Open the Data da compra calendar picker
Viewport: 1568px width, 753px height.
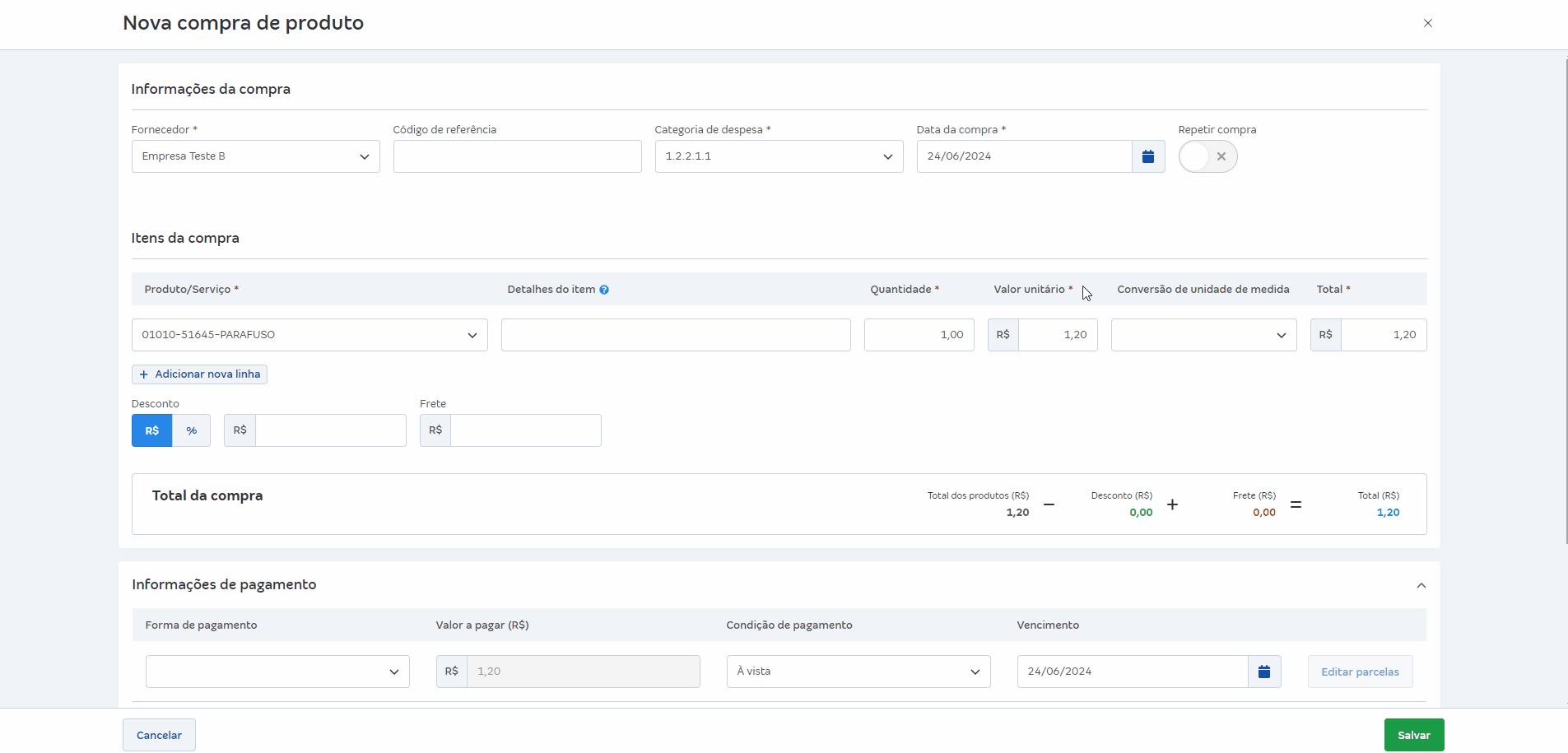tap(1148, 156)
